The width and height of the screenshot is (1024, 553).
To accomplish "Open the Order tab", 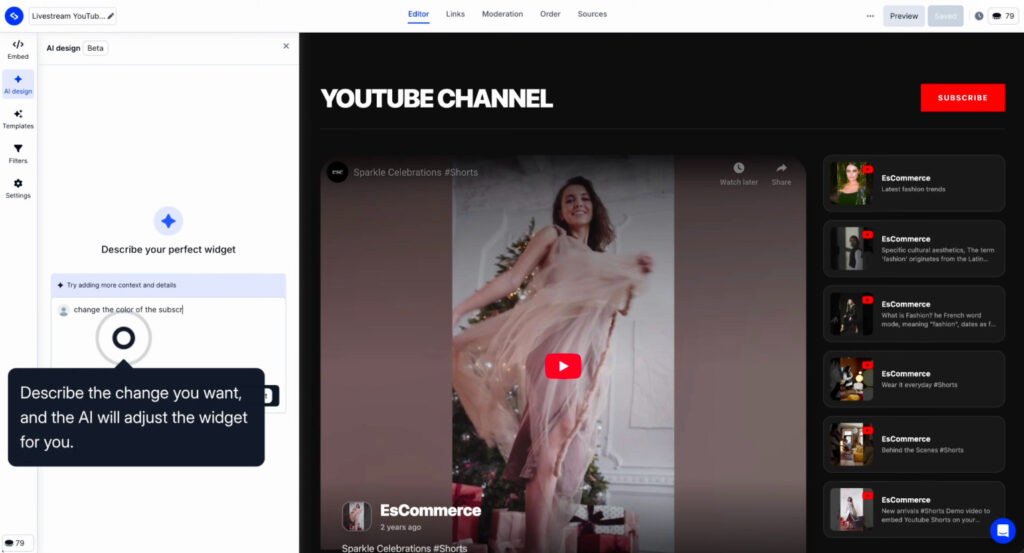I will (550, 14).
